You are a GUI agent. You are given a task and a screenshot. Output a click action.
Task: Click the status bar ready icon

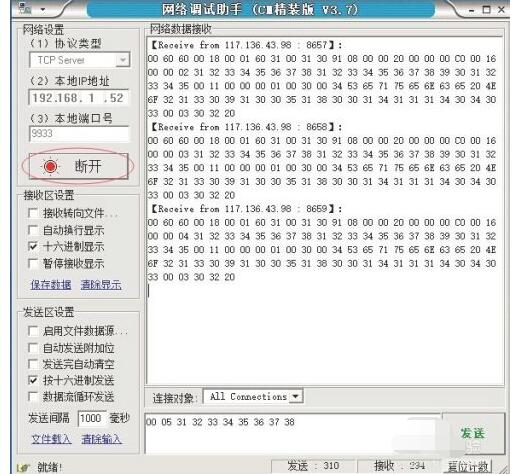[x=22, y=467]
